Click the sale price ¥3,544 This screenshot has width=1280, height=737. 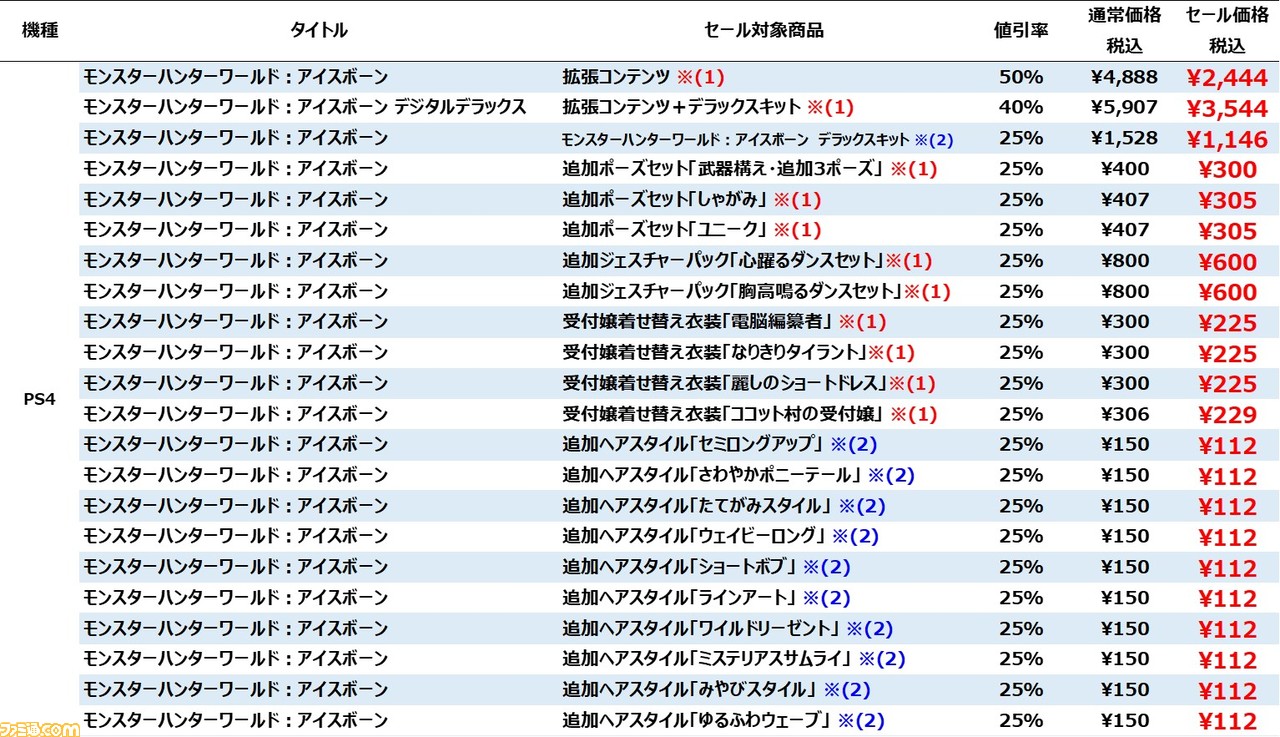click(1227, 108)
